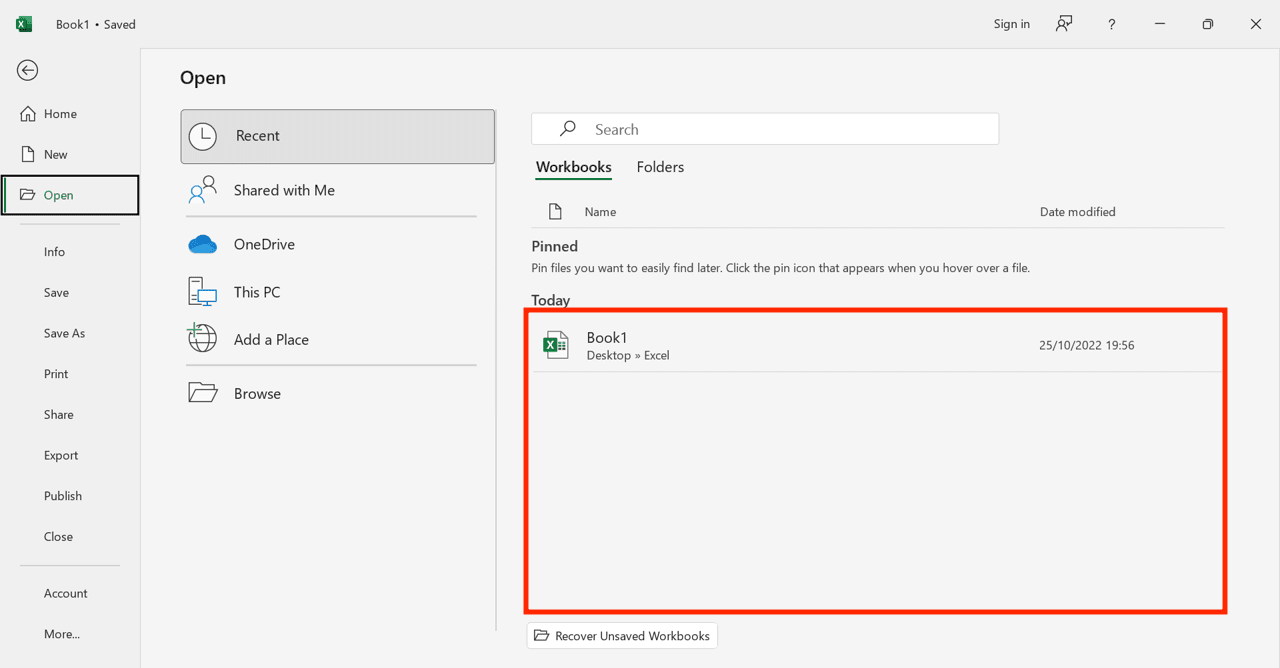The width and height of the screenshot is (1280, 668).
Task: Select the OneDrive location
Action: point(338,244)
